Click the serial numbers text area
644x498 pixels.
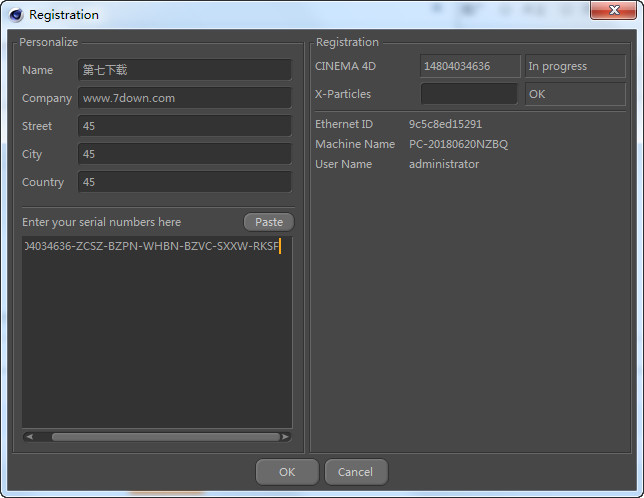point(157,332)
